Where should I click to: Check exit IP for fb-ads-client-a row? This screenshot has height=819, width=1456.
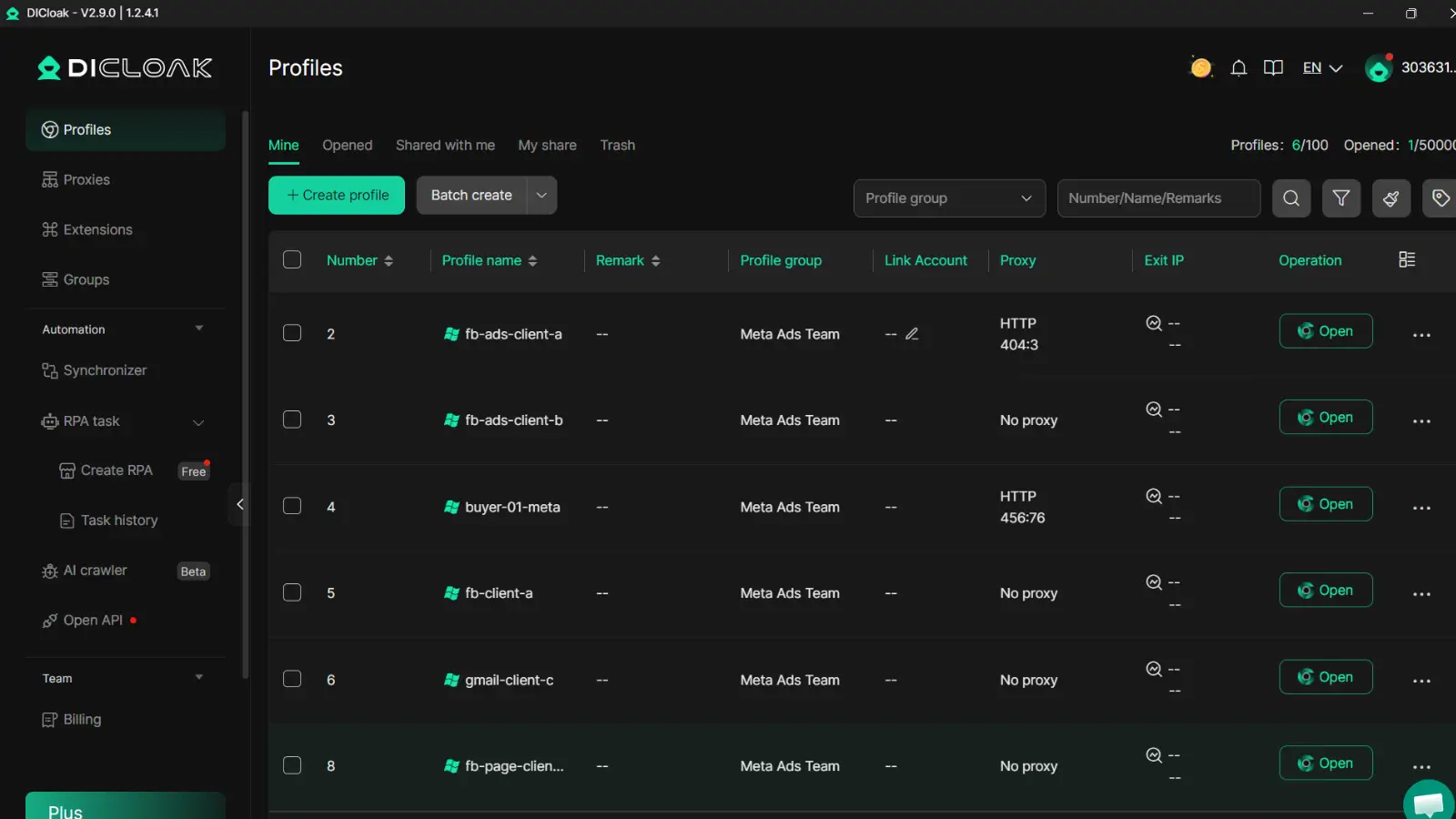point(1154,323)
